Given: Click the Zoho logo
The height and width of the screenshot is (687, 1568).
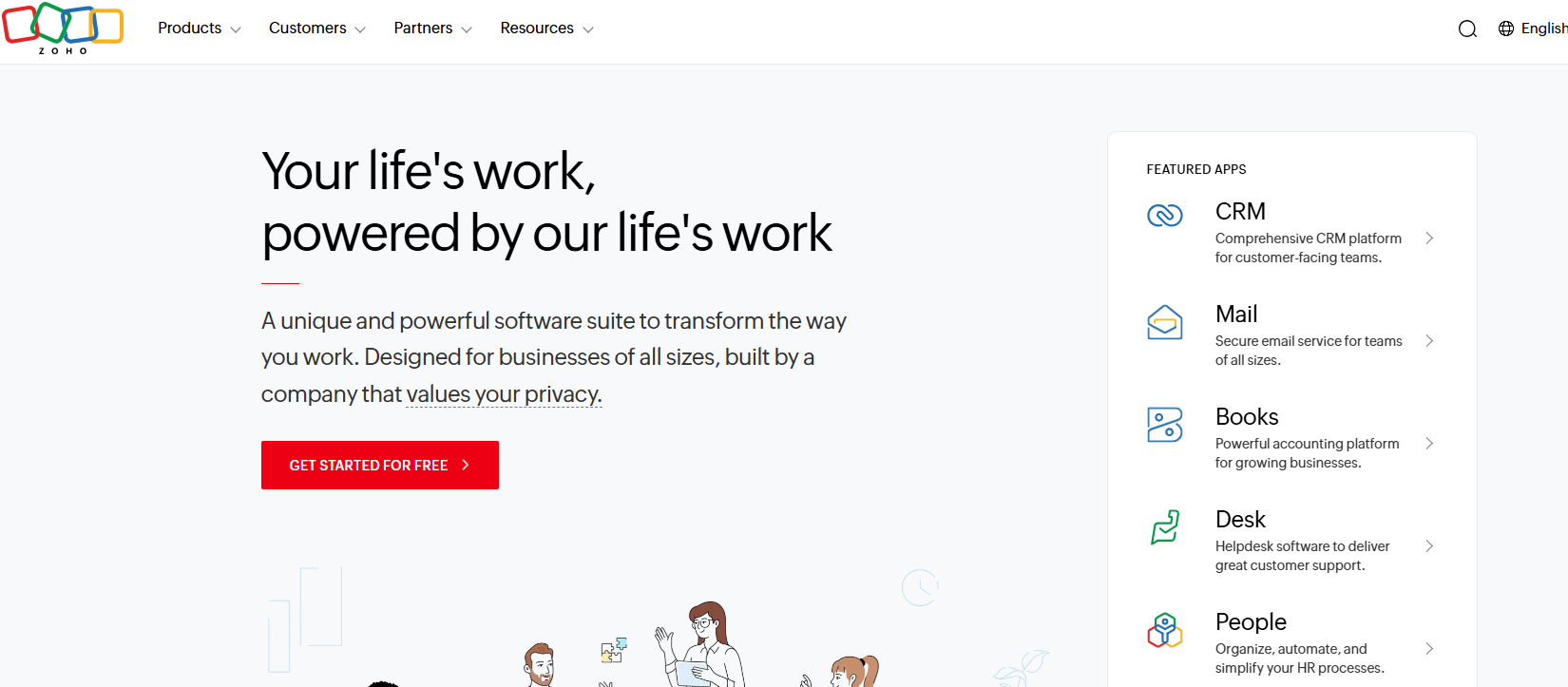Looking at the screenshot, I should [x=63, y=29].
